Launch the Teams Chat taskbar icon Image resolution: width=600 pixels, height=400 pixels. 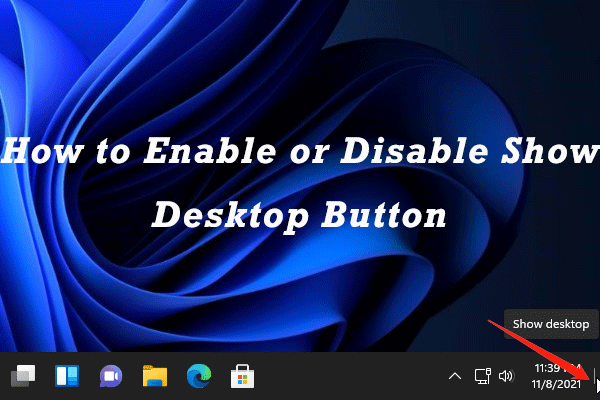click(x=111, y=376)
